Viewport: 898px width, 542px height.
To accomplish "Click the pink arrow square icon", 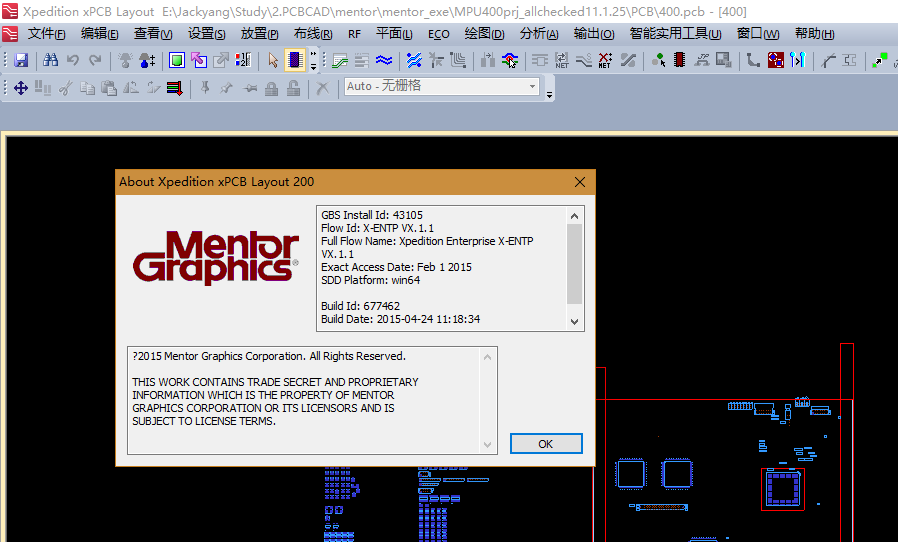I will (x=199, y=60).
